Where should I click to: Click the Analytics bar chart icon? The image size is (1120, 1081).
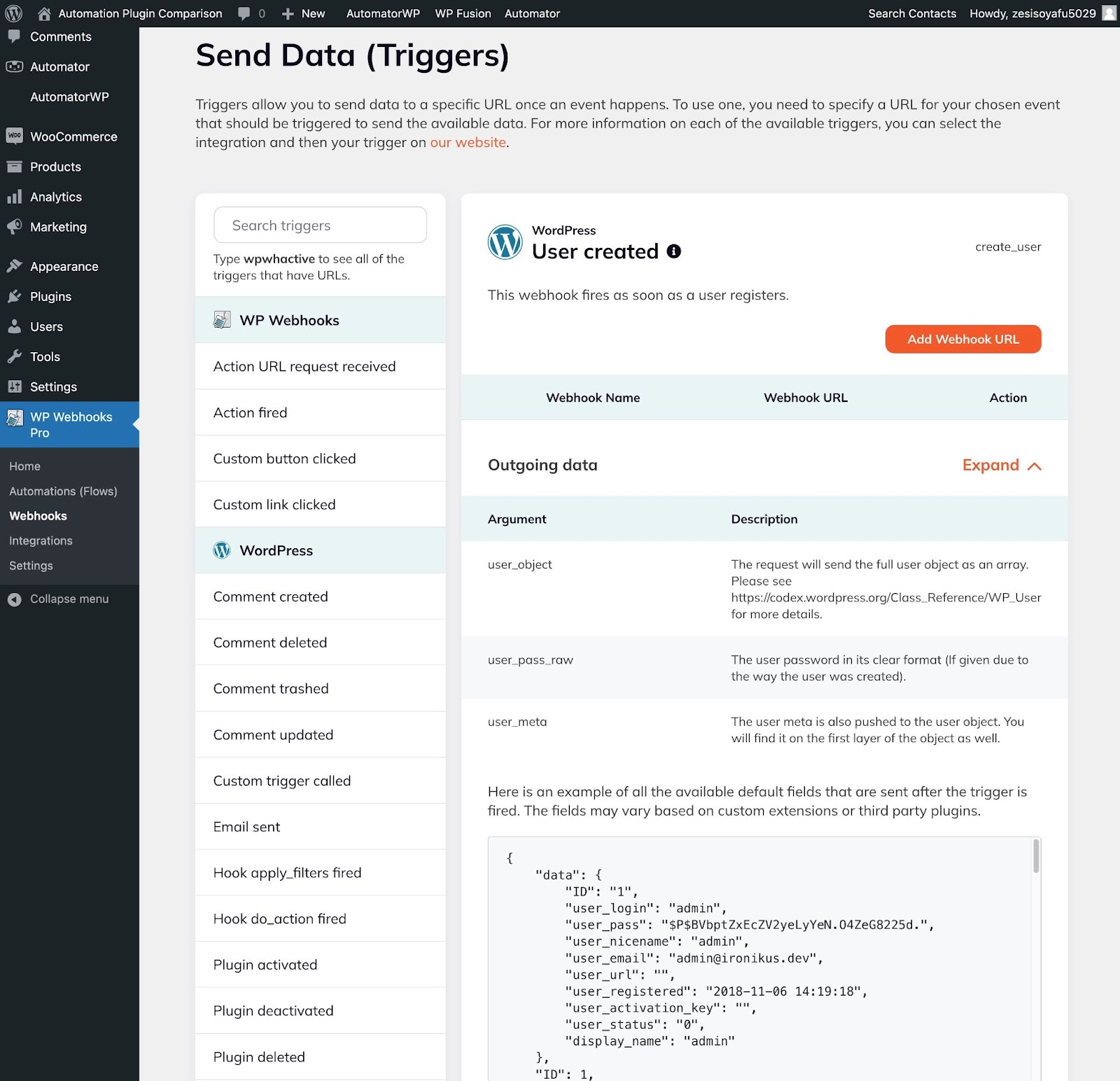(x=14, y=197)
